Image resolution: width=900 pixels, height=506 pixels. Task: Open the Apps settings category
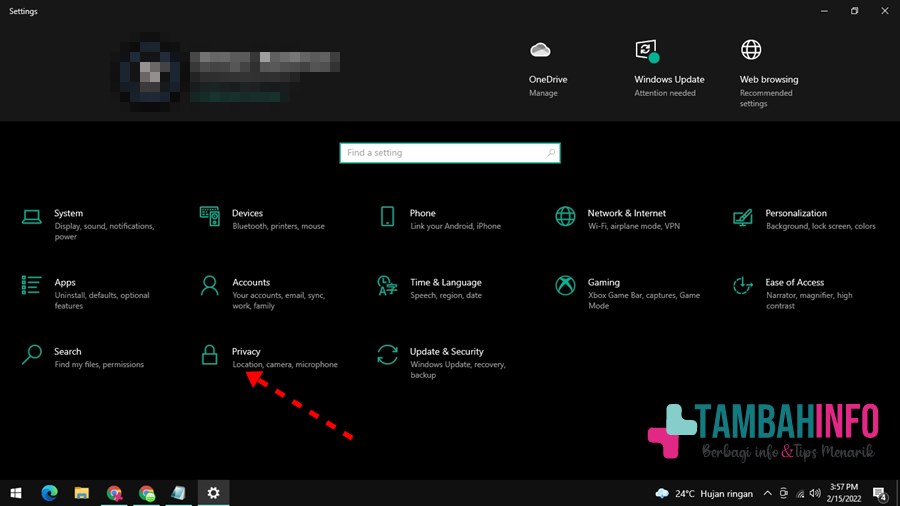click(x=86, y=293)
